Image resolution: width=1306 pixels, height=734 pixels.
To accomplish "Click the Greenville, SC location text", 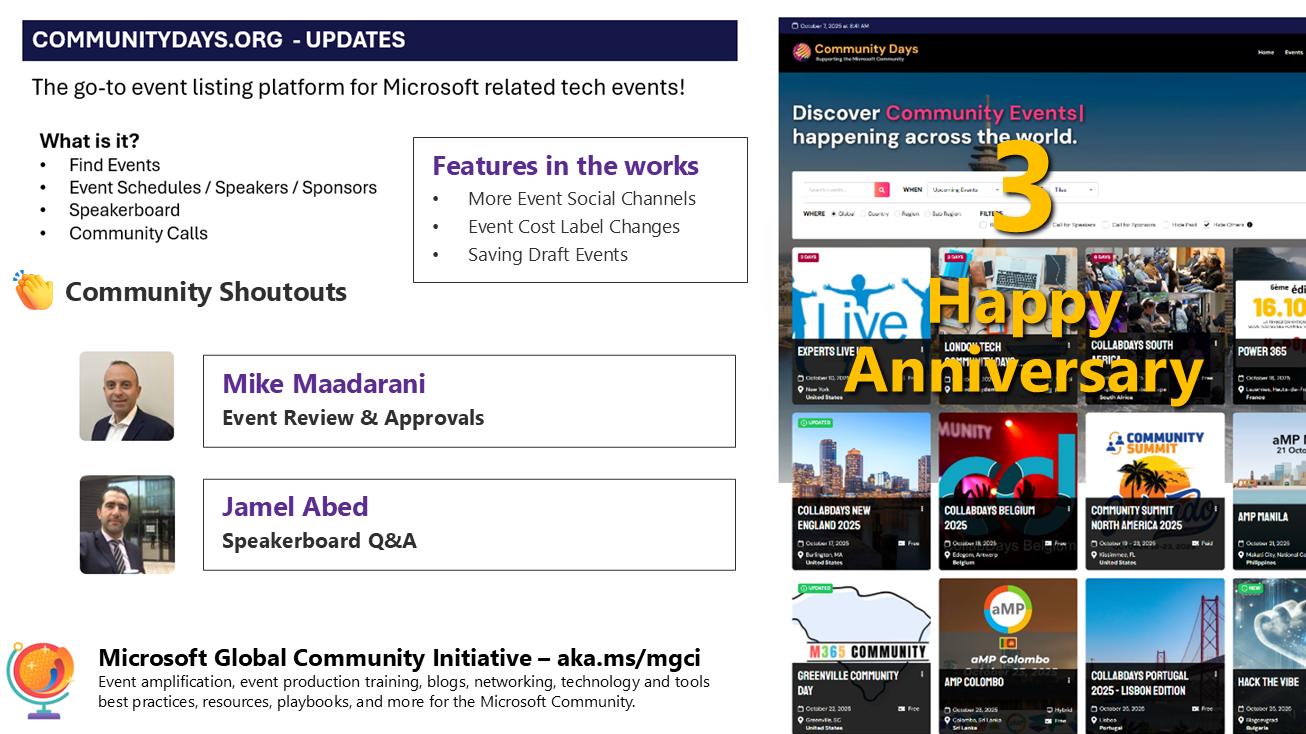I will coord(825,720).
